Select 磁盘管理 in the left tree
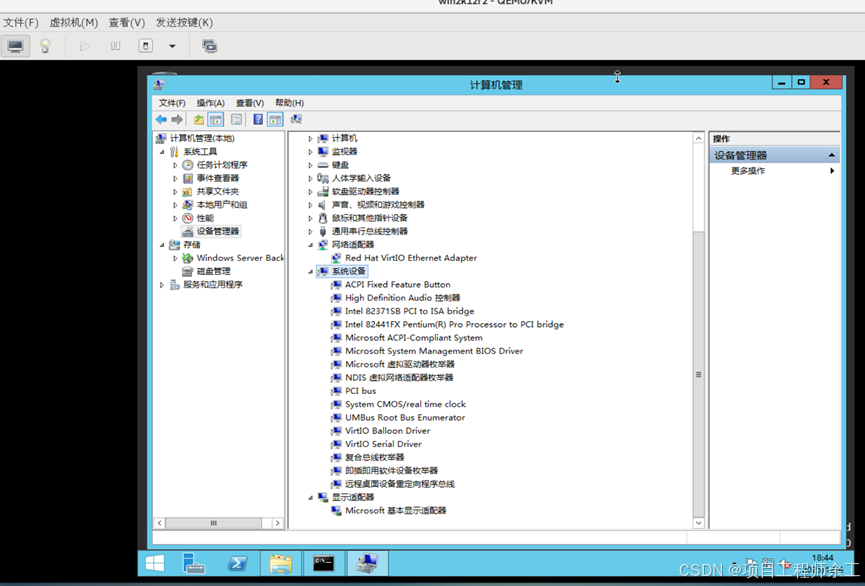 pos(213,271)
